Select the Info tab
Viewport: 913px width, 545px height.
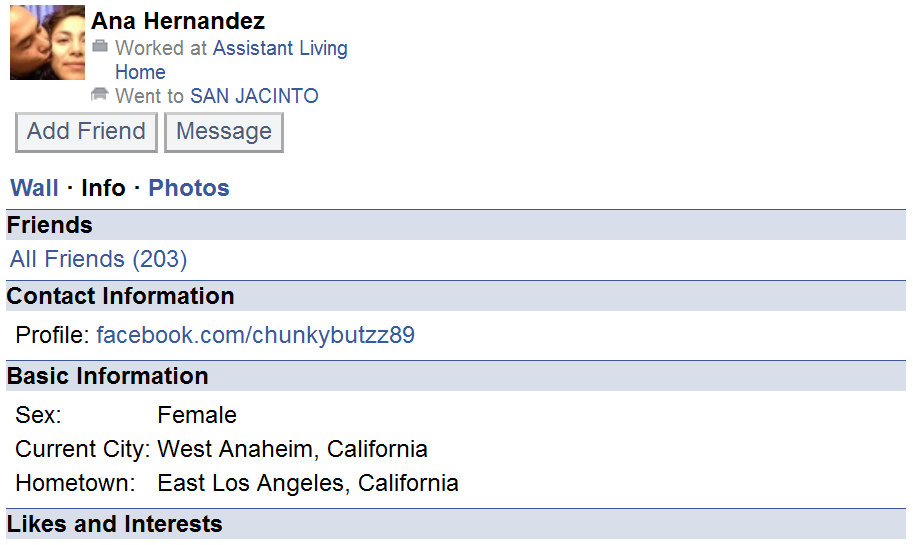[103, 188]
